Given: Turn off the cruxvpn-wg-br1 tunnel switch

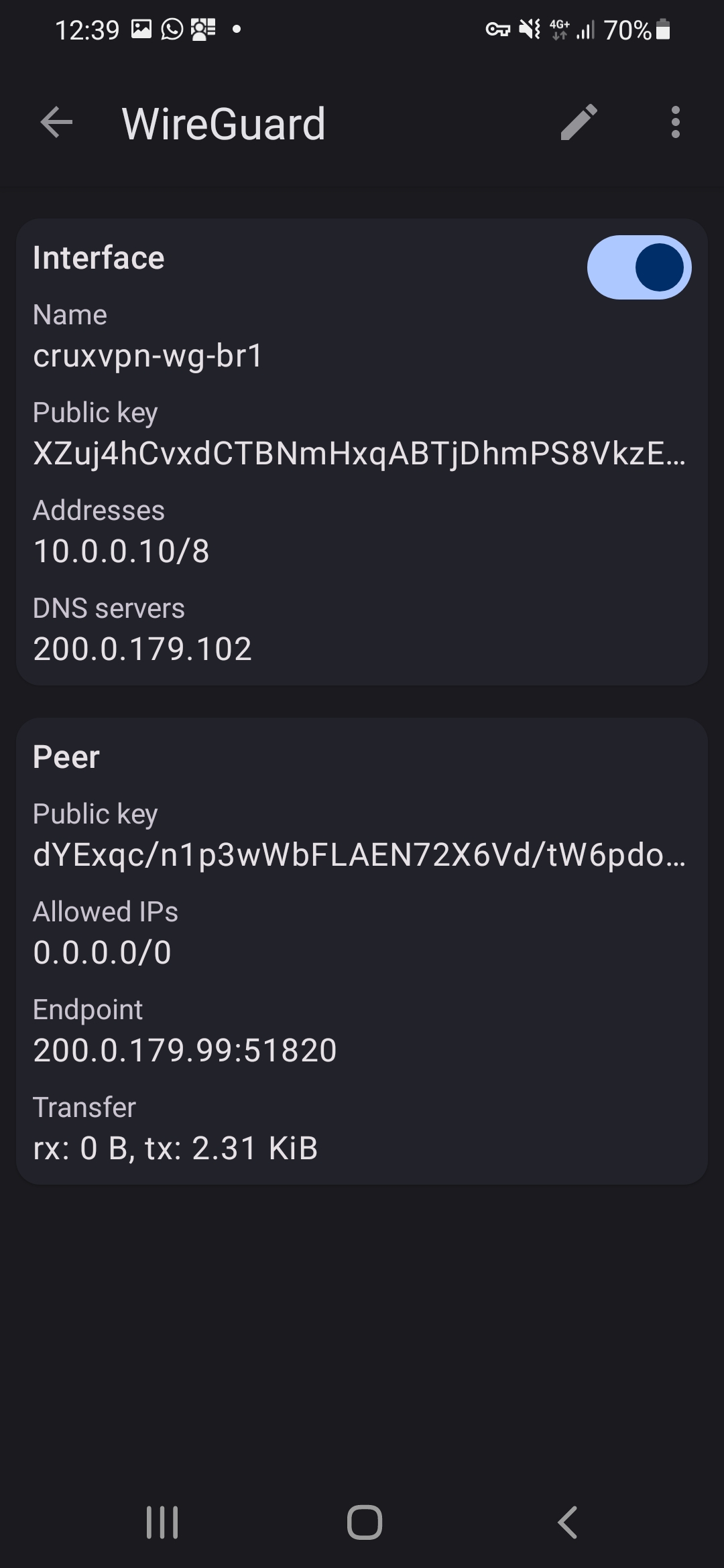Looking at the screenshot, I should (639, 267).
